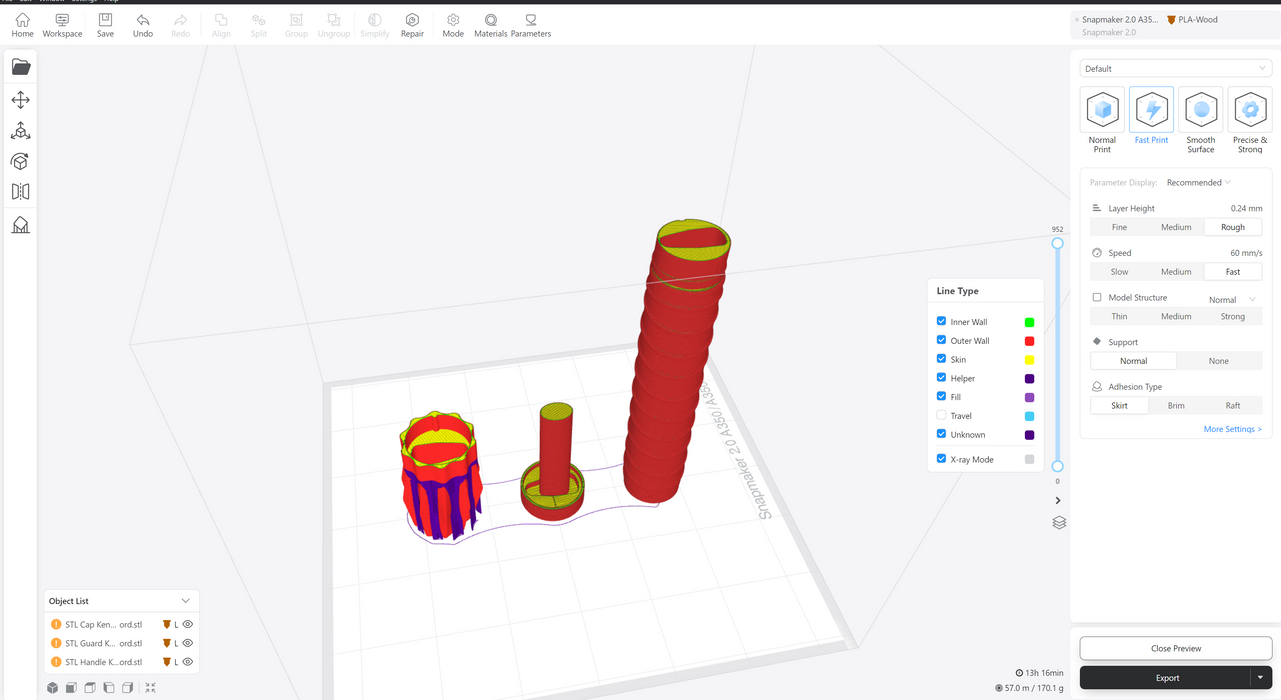Open the More Settings link

(x=1232, y=429)
